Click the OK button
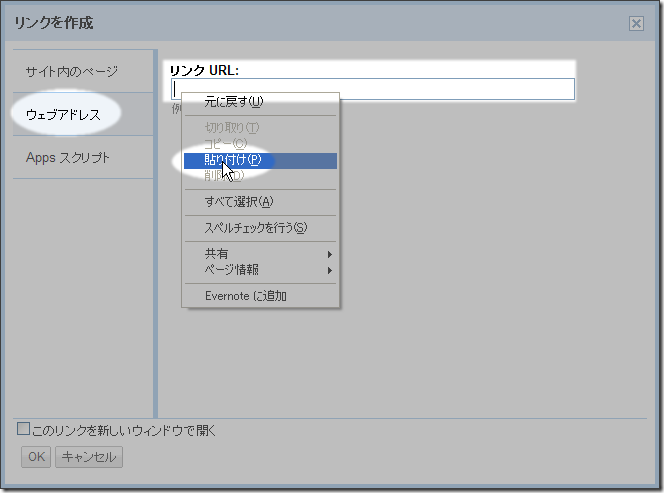This screenshot has width=664, height=493. coord(36,457)
